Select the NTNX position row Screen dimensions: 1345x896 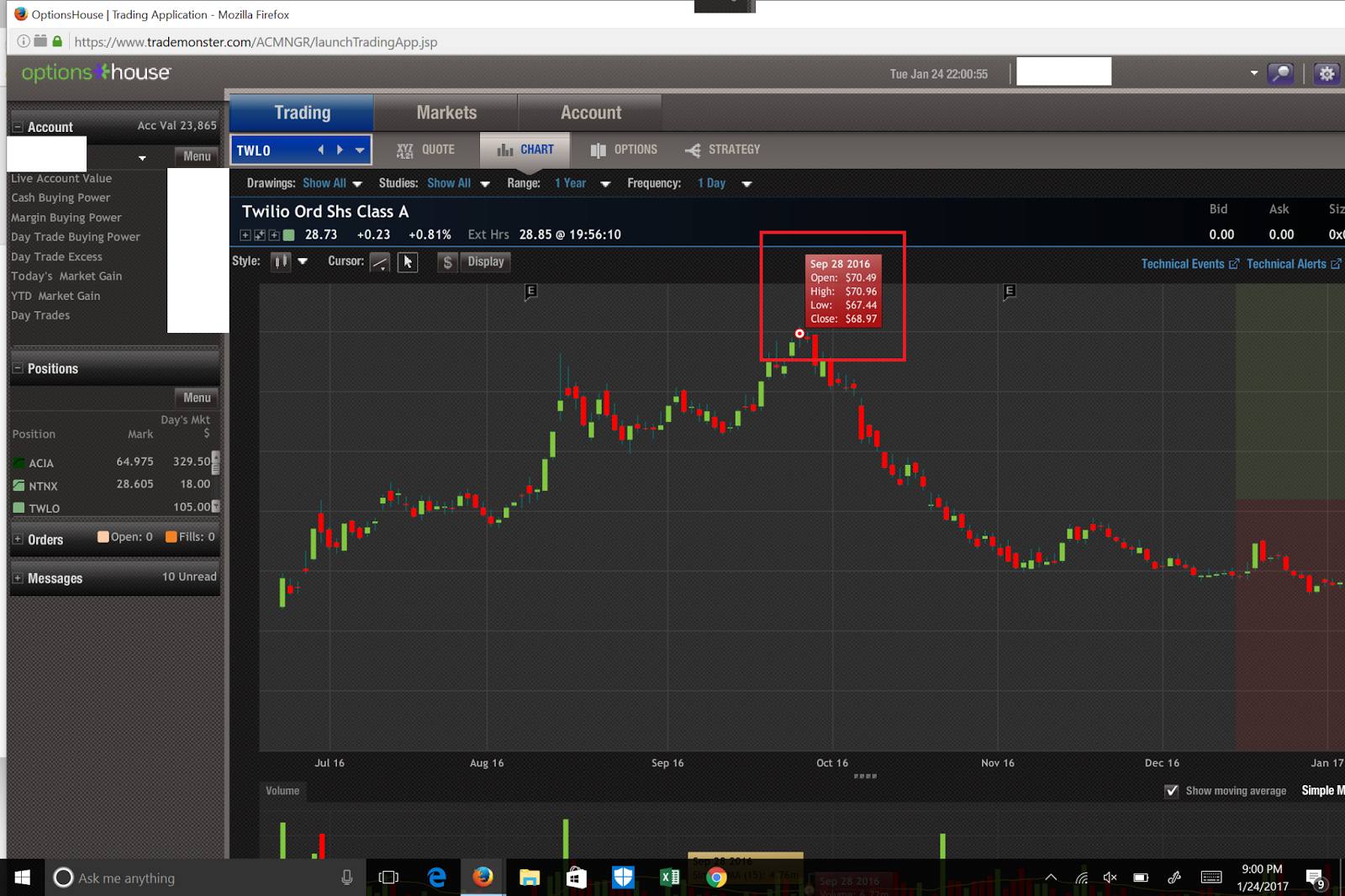click(111, 485)
